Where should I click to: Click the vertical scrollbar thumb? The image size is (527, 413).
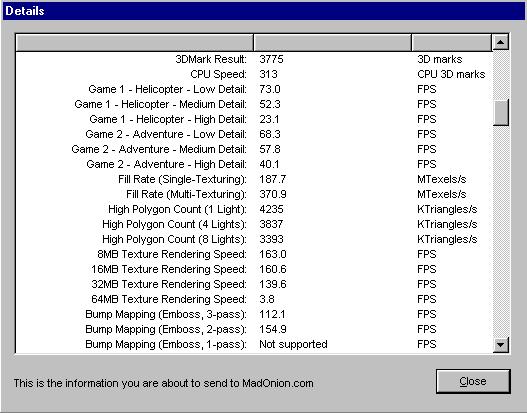[501, 113]
